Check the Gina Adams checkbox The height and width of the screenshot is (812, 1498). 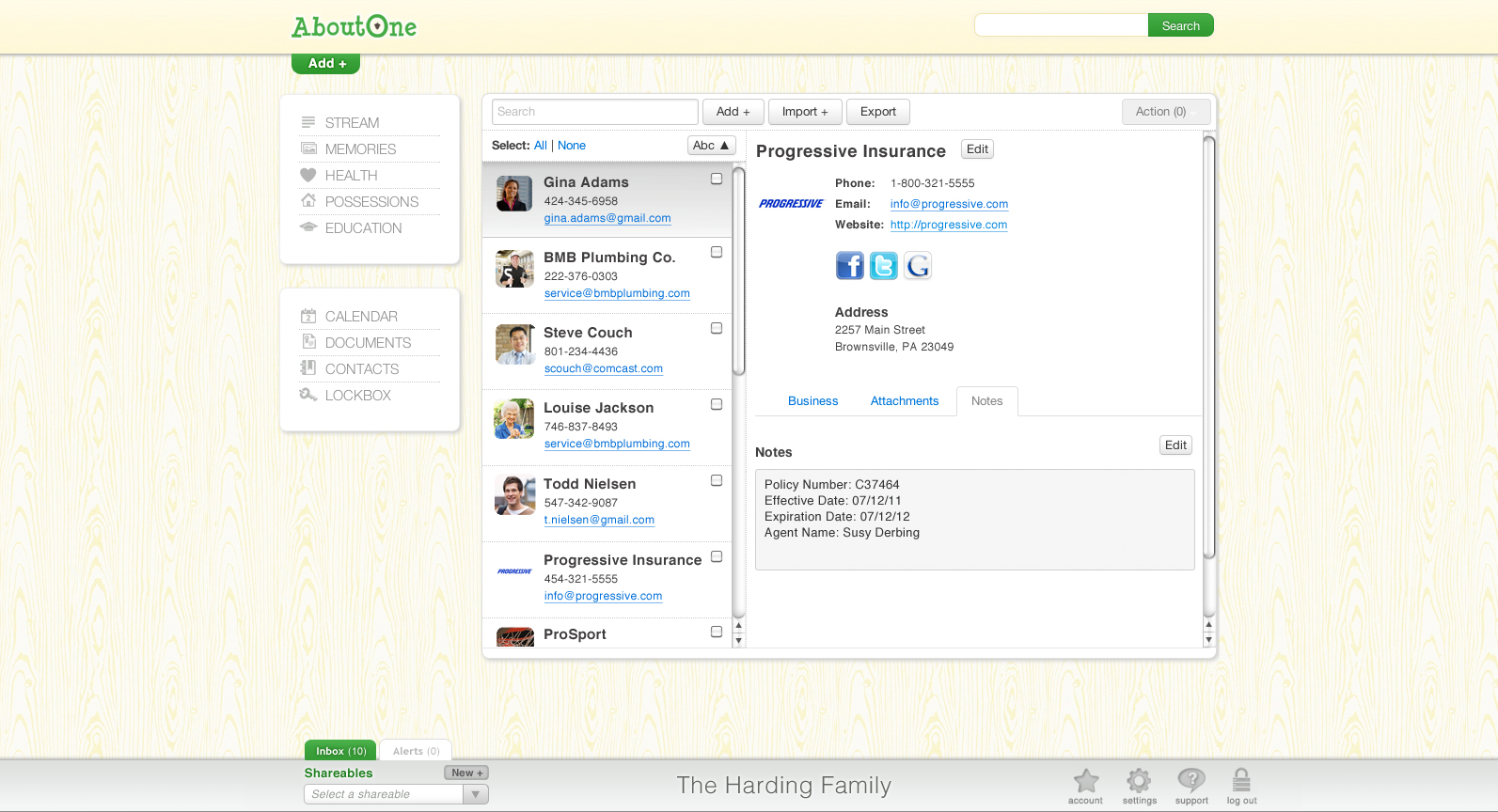coord(717,179)
